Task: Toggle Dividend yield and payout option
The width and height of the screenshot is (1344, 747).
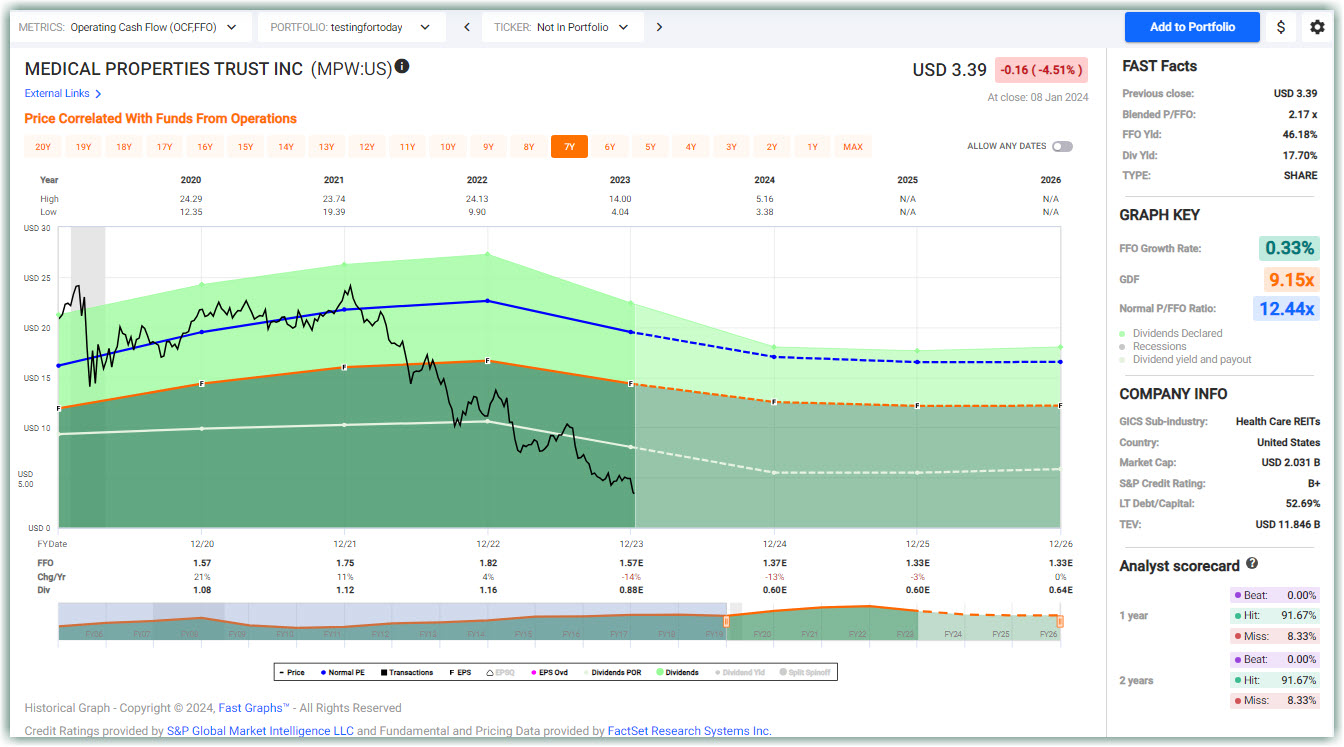Action: (1185, 360)
